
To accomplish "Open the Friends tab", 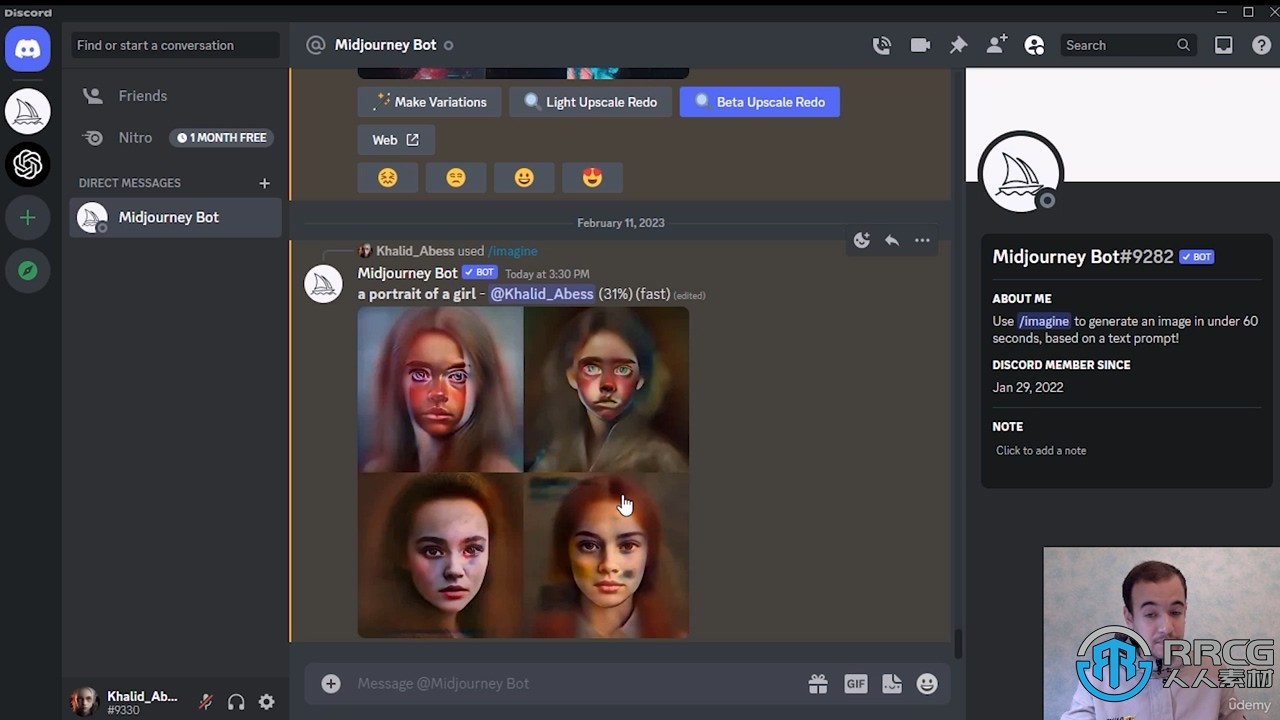I will [x=176, y=96].
